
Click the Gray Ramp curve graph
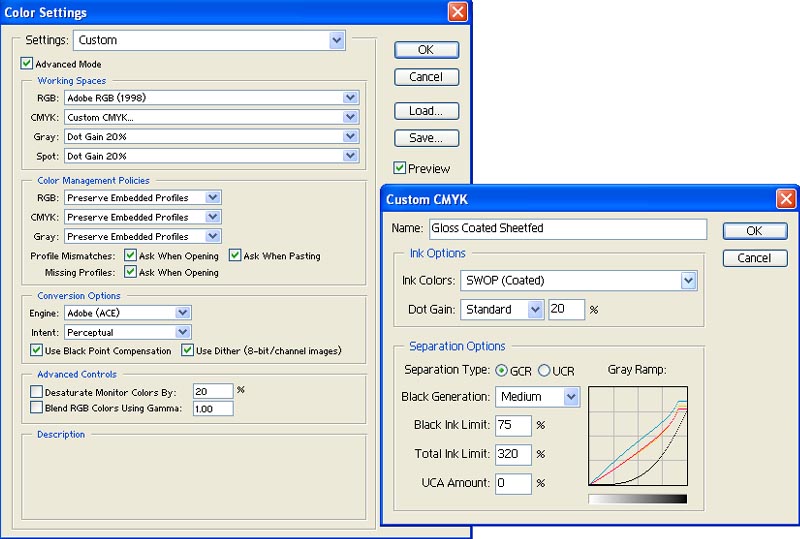637,437
